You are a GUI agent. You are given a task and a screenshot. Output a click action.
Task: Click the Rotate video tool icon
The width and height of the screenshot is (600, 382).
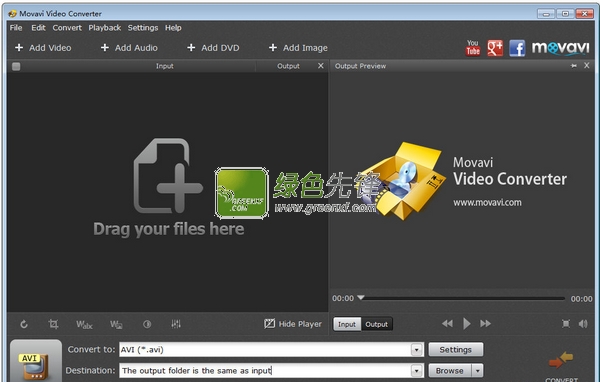pyautogui.click(x=24, y=324)
